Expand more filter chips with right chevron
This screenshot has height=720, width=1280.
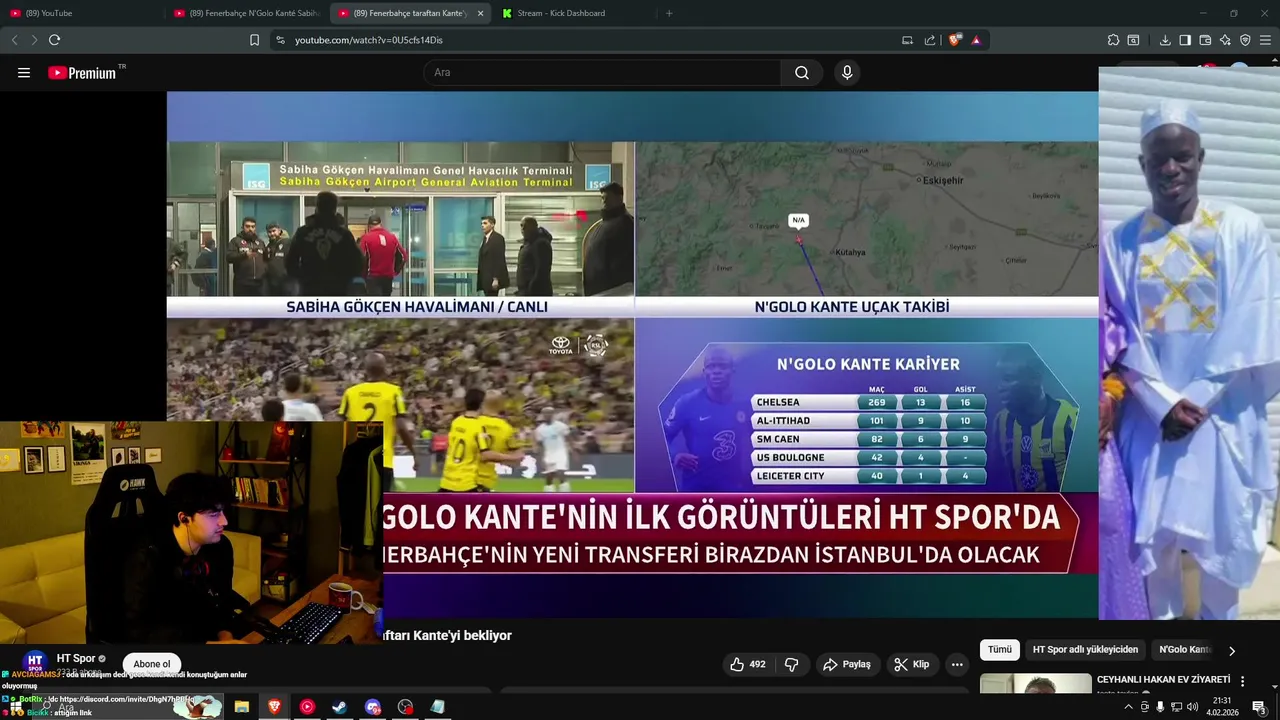[x=1232, y=650]
